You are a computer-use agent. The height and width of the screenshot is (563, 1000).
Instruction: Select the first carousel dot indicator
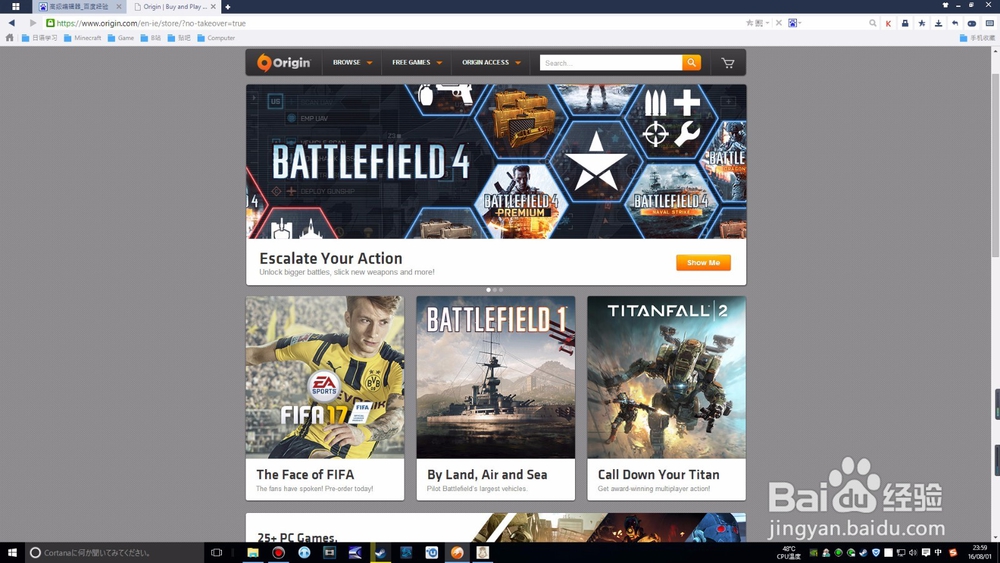click(489, 290)
